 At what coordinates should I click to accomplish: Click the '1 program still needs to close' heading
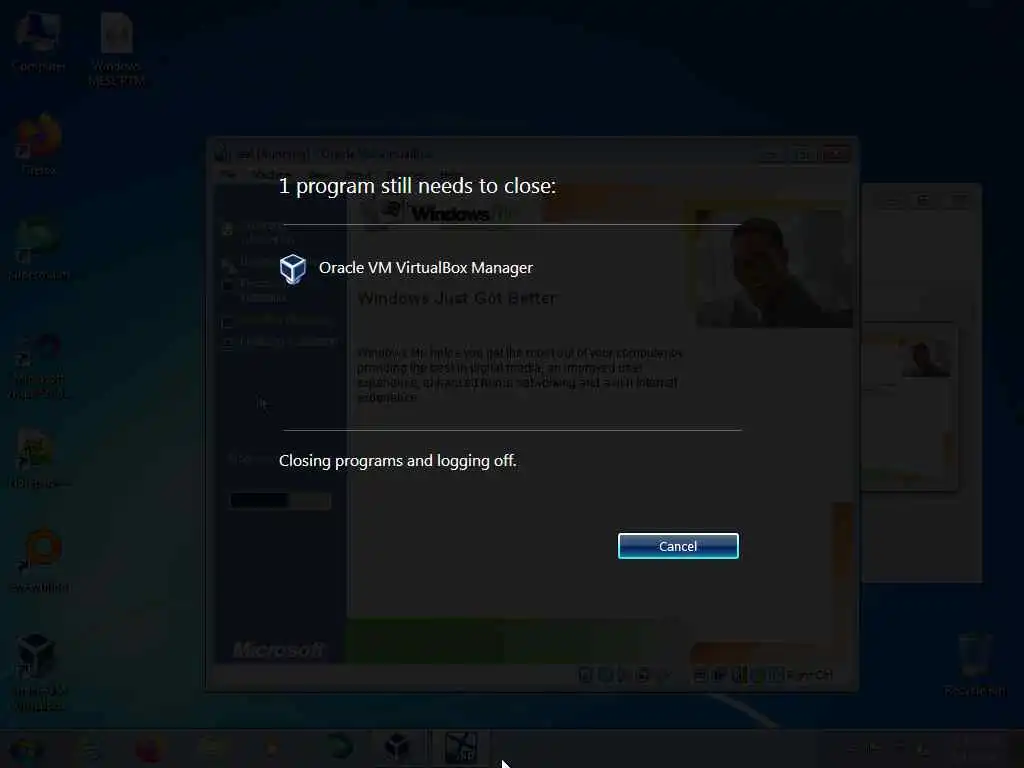417,186
